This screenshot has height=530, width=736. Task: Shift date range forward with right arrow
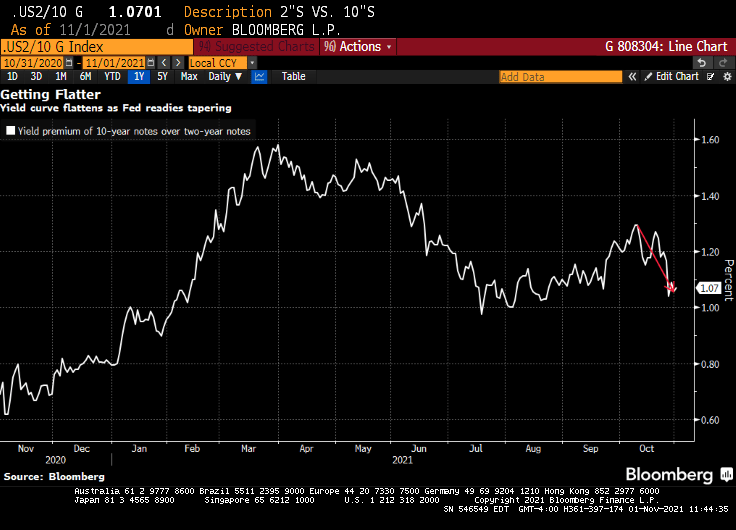176,62
